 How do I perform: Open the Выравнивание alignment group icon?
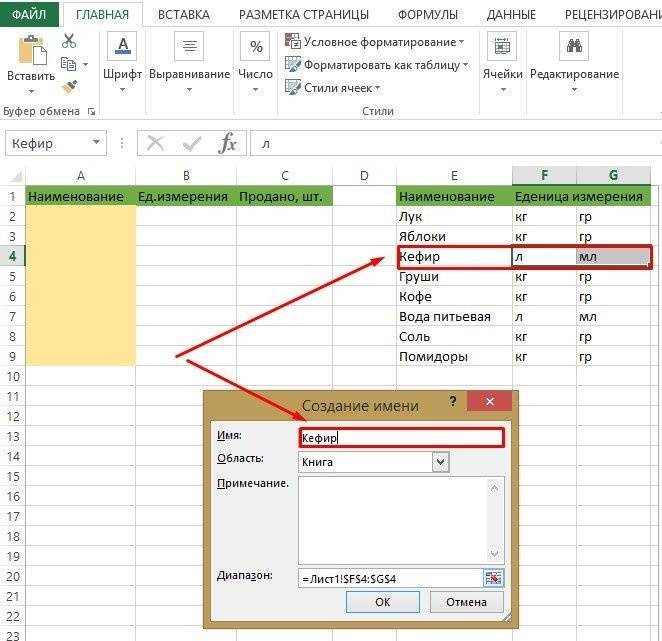click(189, 46)
